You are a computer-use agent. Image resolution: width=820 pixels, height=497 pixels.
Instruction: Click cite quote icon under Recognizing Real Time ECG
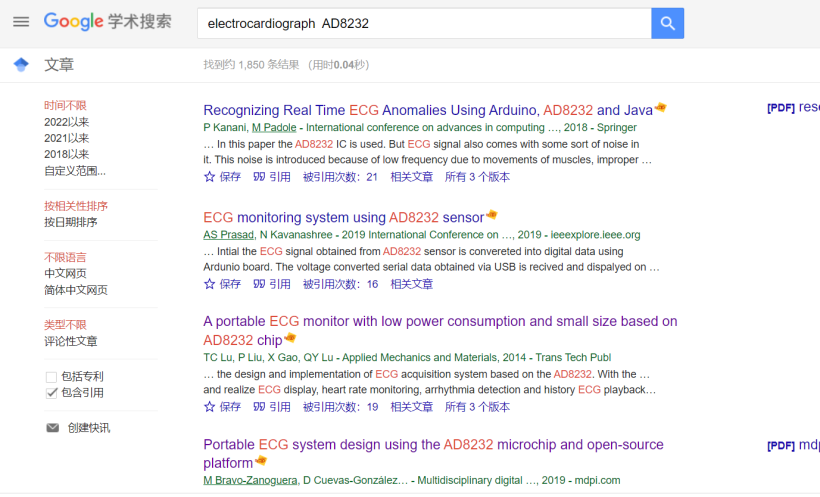pyautogui.click(x=259, y=177)
